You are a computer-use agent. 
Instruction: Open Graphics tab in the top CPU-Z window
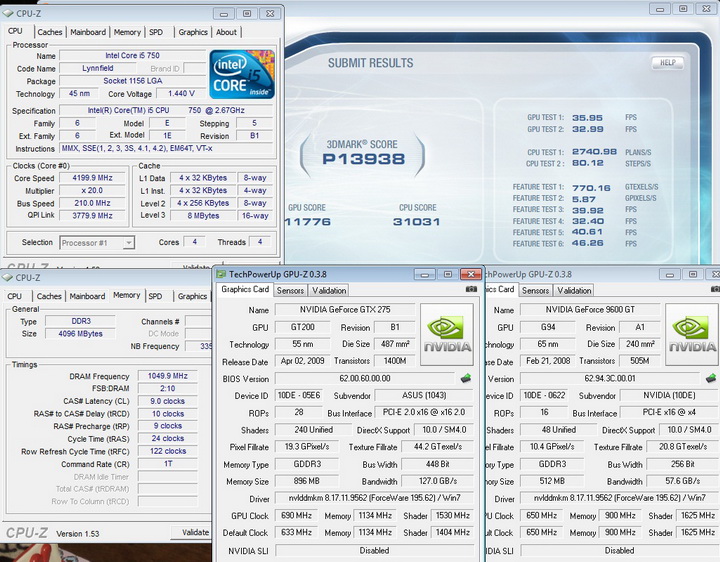[193, 32]
